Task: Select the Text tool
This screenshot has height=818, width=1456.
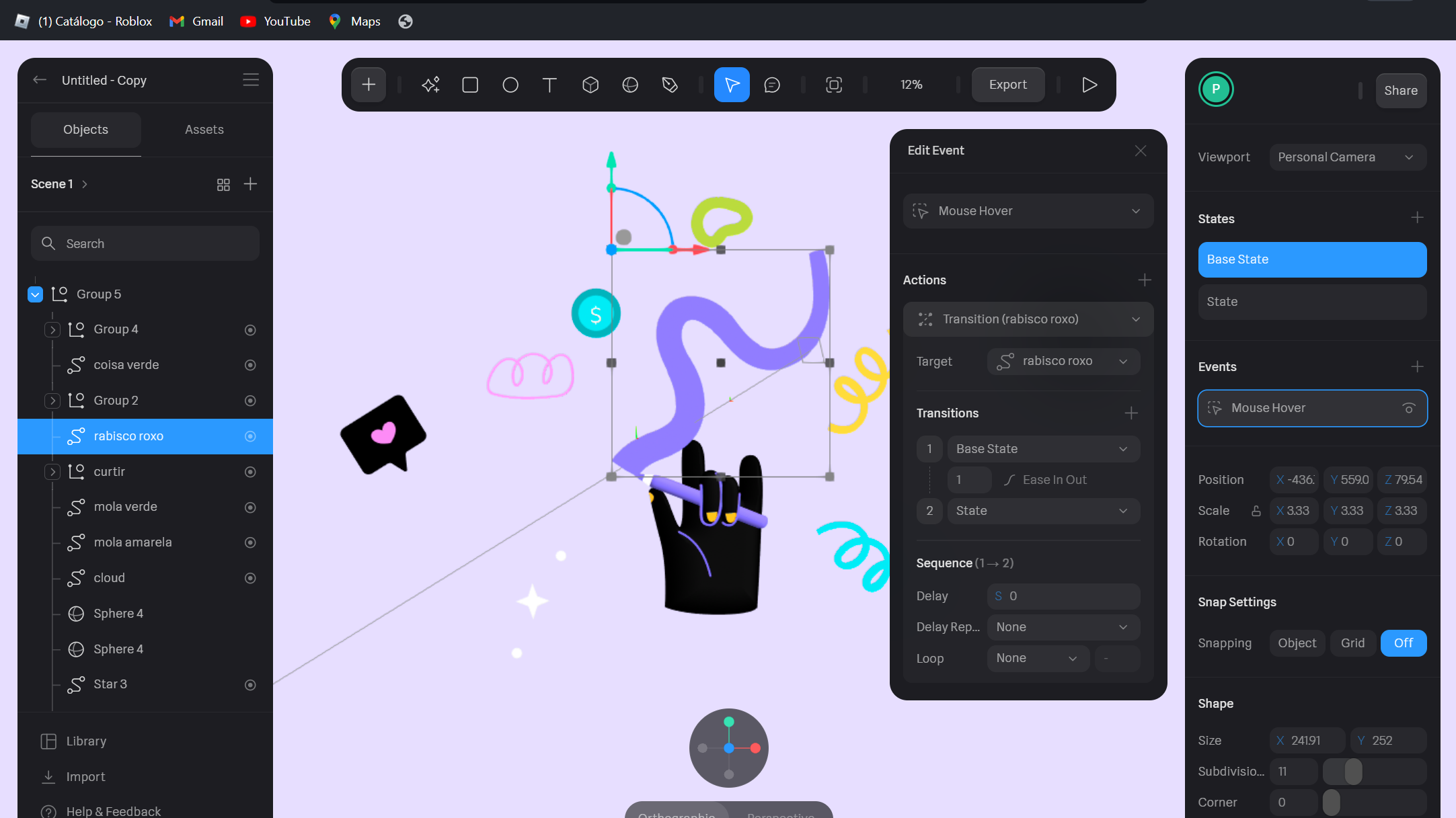Action: (549, 85)
